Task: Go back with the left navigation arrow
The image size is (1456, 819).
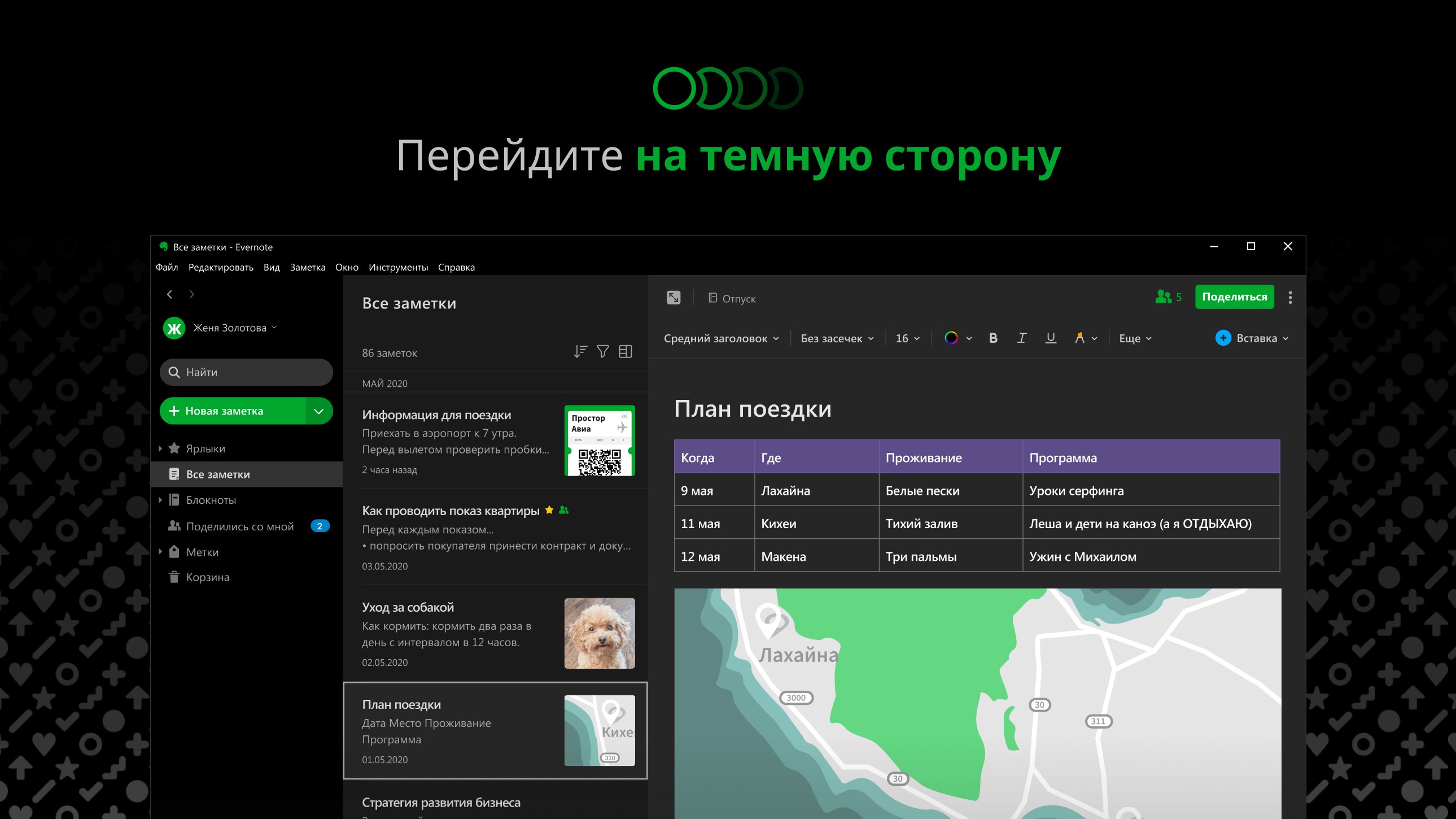Action: click(169, 294)
